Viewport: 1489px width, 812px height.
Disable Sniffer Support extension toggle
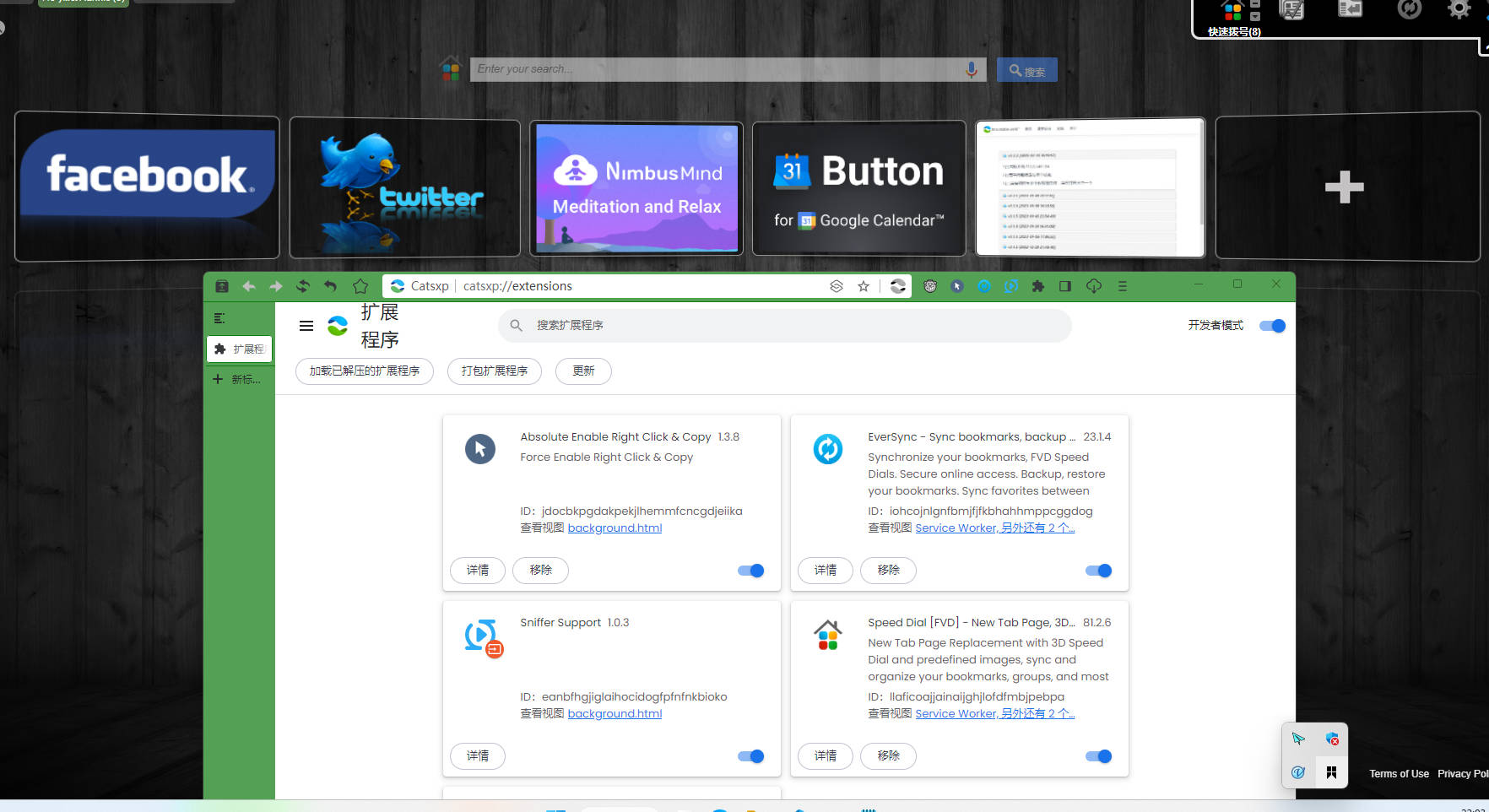point(750,756)
